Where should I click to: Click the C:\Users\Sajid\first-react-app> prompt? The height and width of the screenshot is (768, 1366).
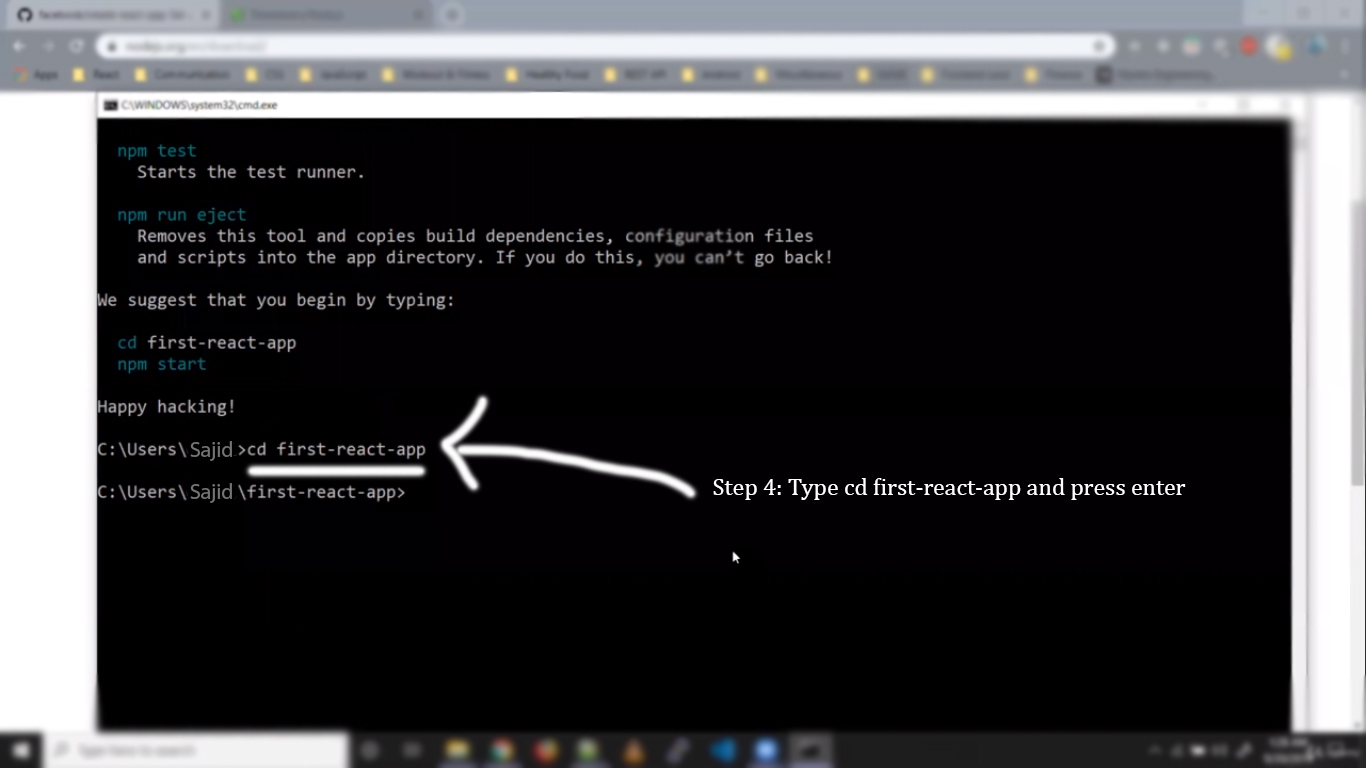tap(251, 492)
